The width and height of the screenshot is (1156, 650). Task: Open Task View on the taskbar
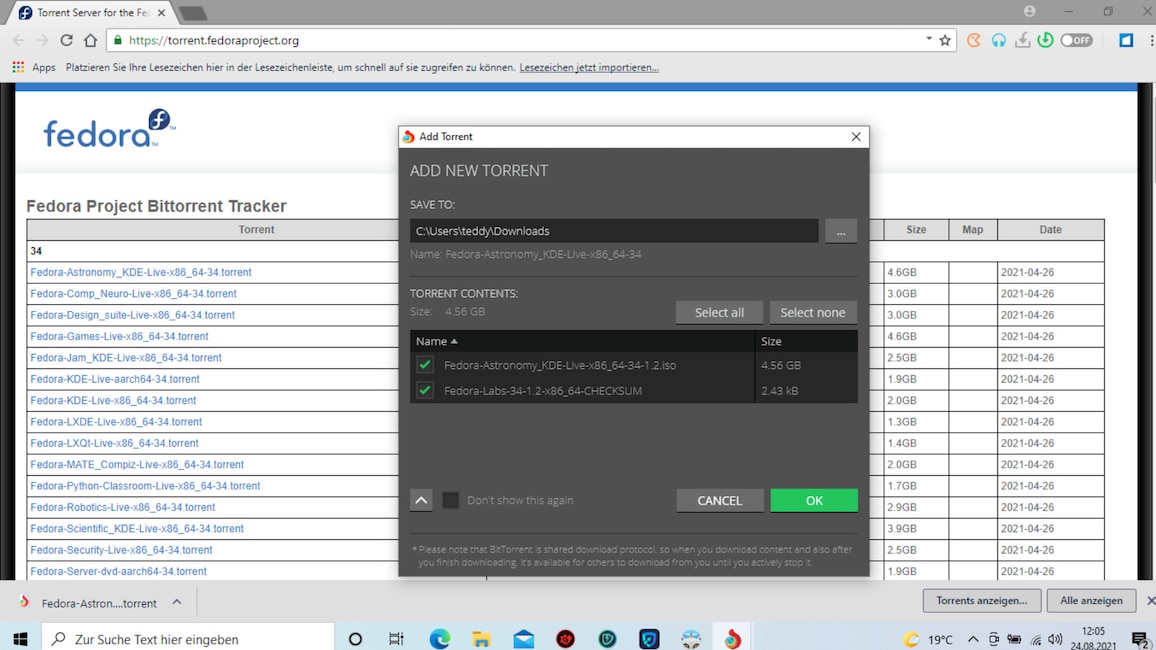click(397, 639)
